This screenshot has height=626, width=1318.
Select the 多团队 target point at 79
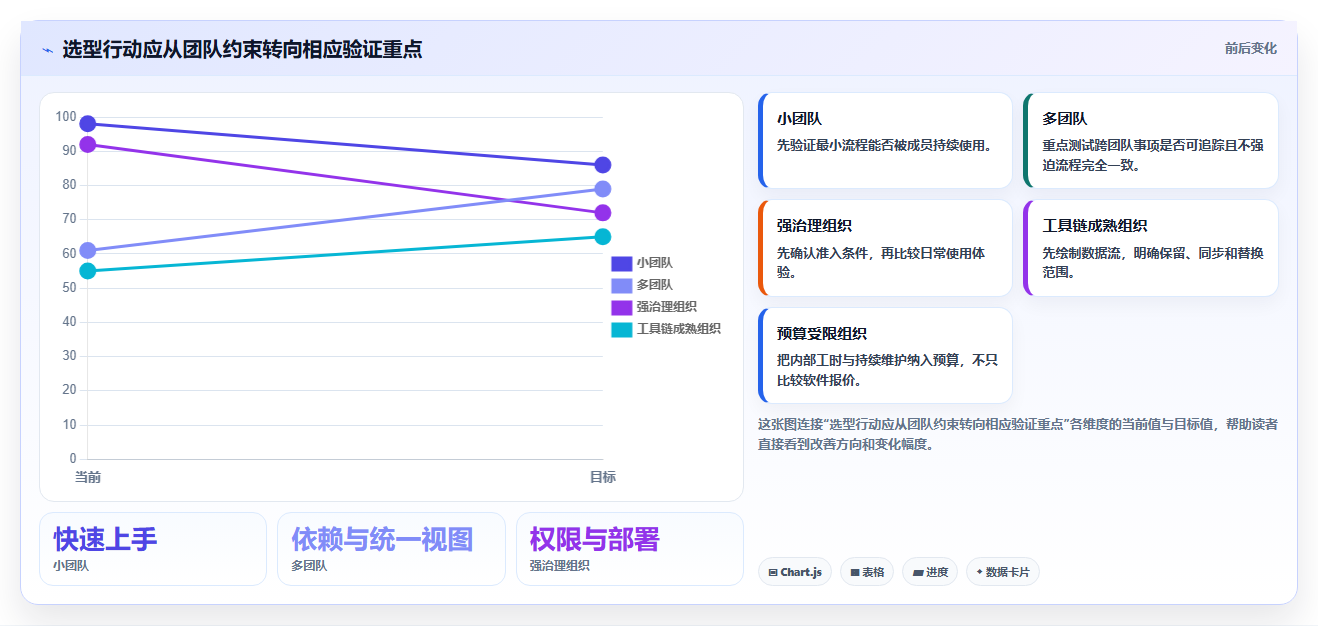(602, 189)
